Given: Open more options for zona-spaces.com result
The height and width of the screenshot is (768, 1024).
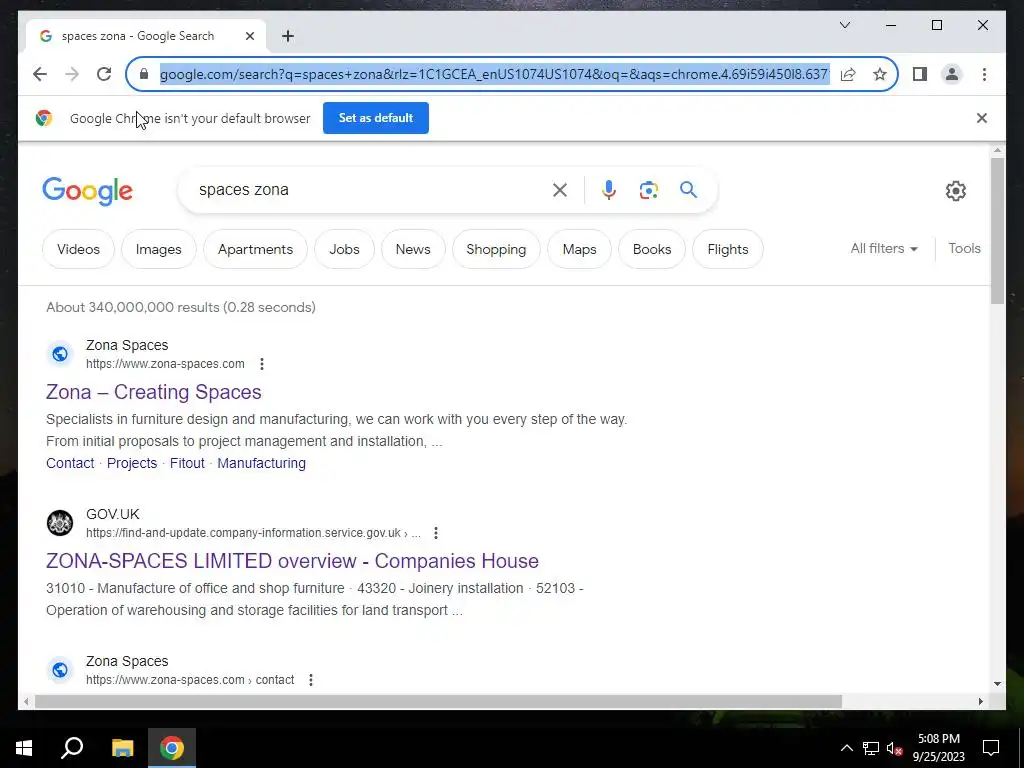Looking at the screenshot, I should (x=262, y=364).
